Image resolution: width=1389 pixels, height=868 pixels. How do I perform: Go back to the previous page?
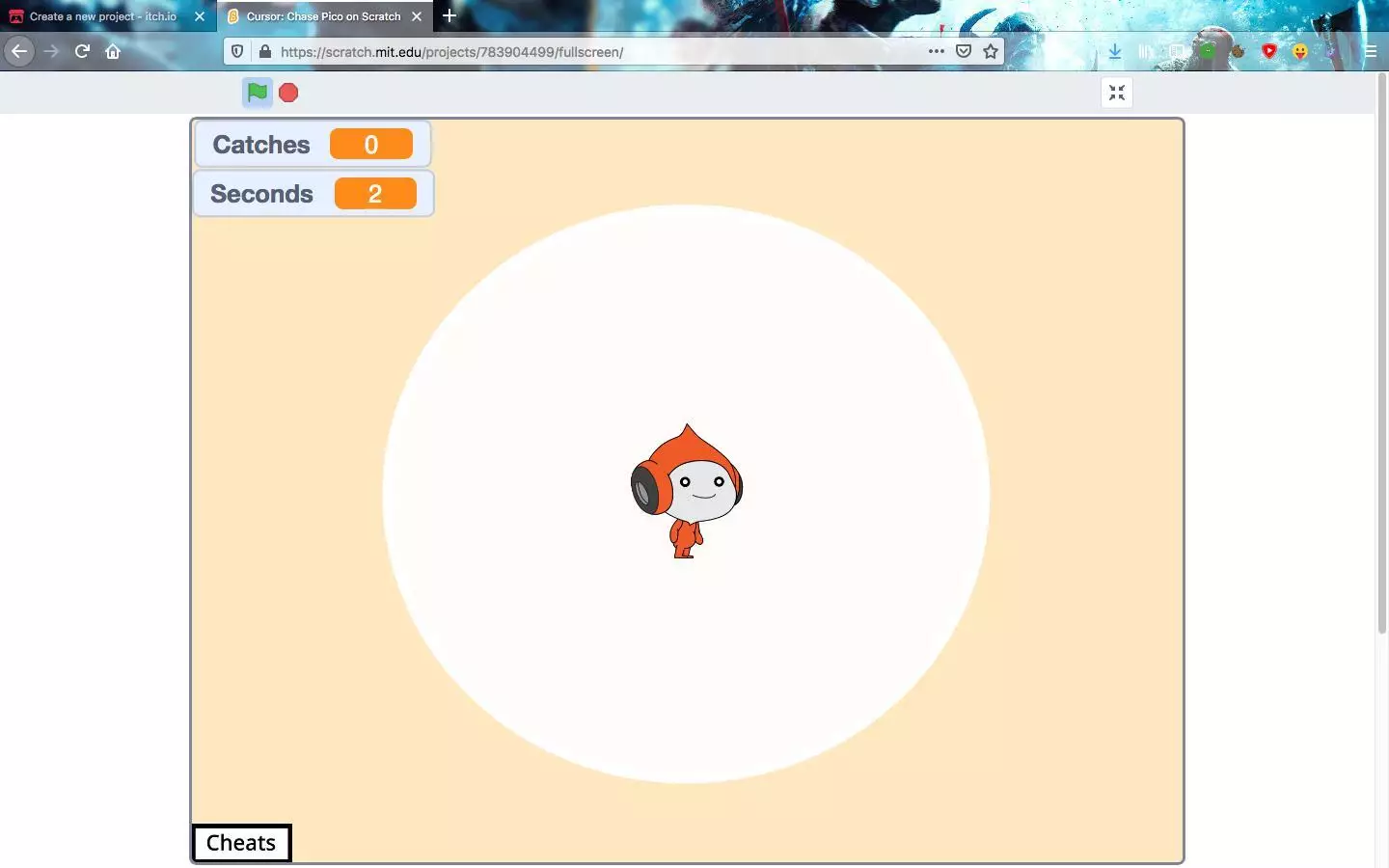pyautogui.click(x=19, y=52)
